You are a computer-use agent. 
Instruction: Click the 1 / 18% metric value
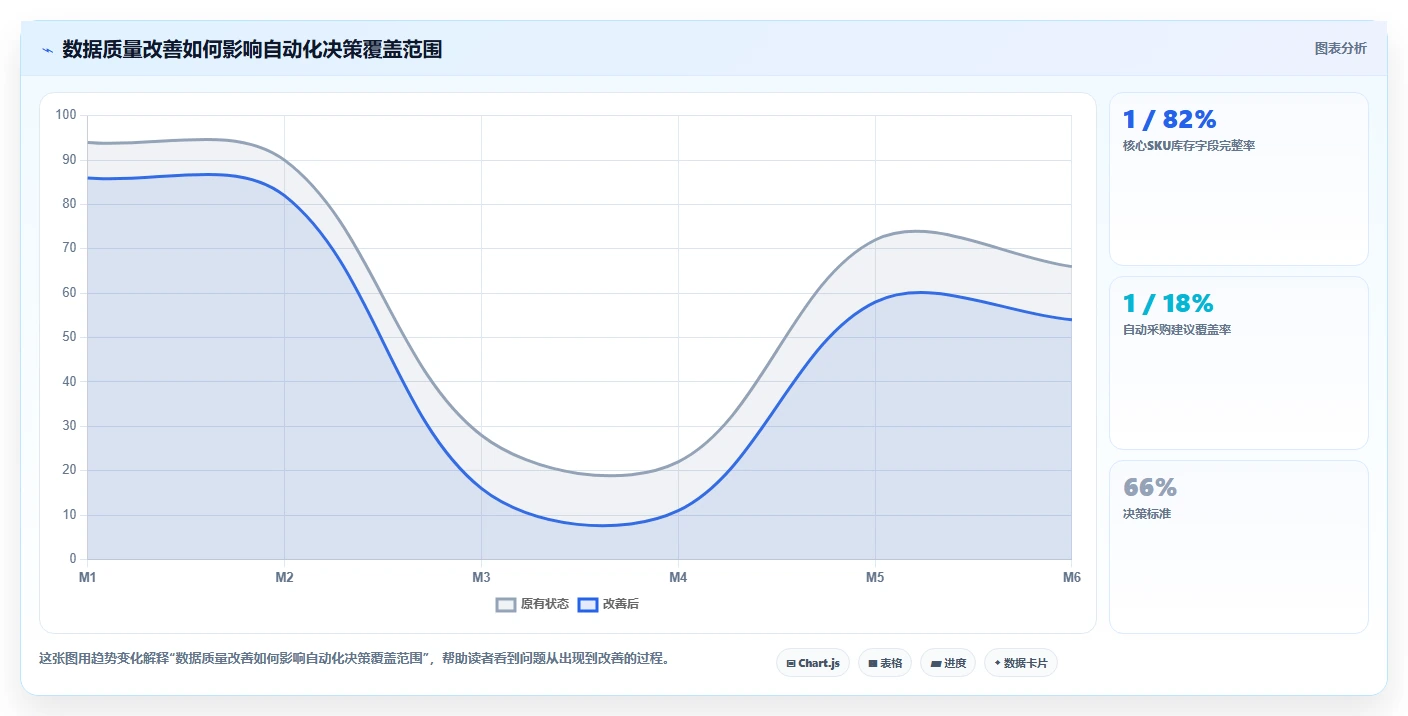click(1168, 304)
